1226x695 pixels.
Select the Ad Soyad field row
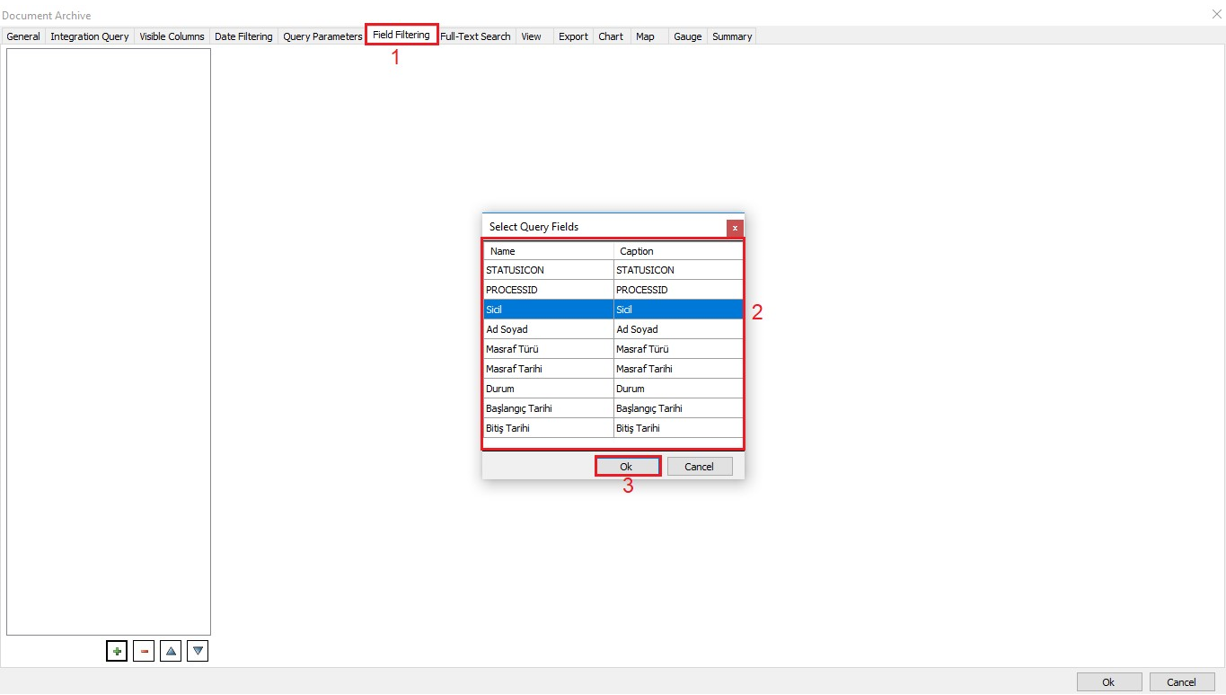[x=548, y=329]
